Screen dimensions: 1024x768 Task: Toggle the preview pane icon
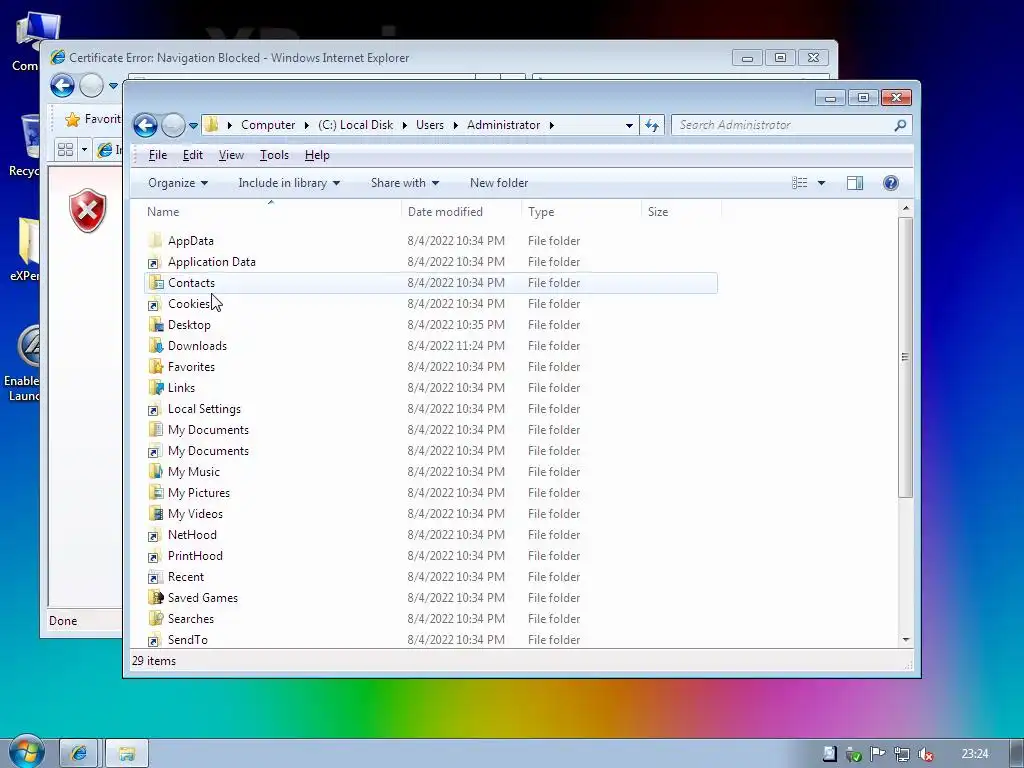click(855, 183)
